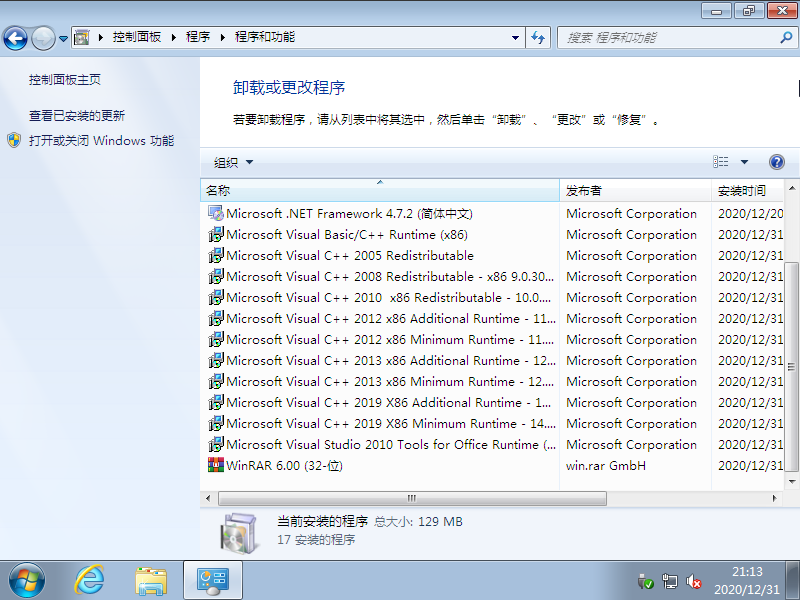The height and width of the screenshot is (600, 800).
Task: Click icon of 2013 x86 Additional Runtime
Action: [x=216, y=360]
